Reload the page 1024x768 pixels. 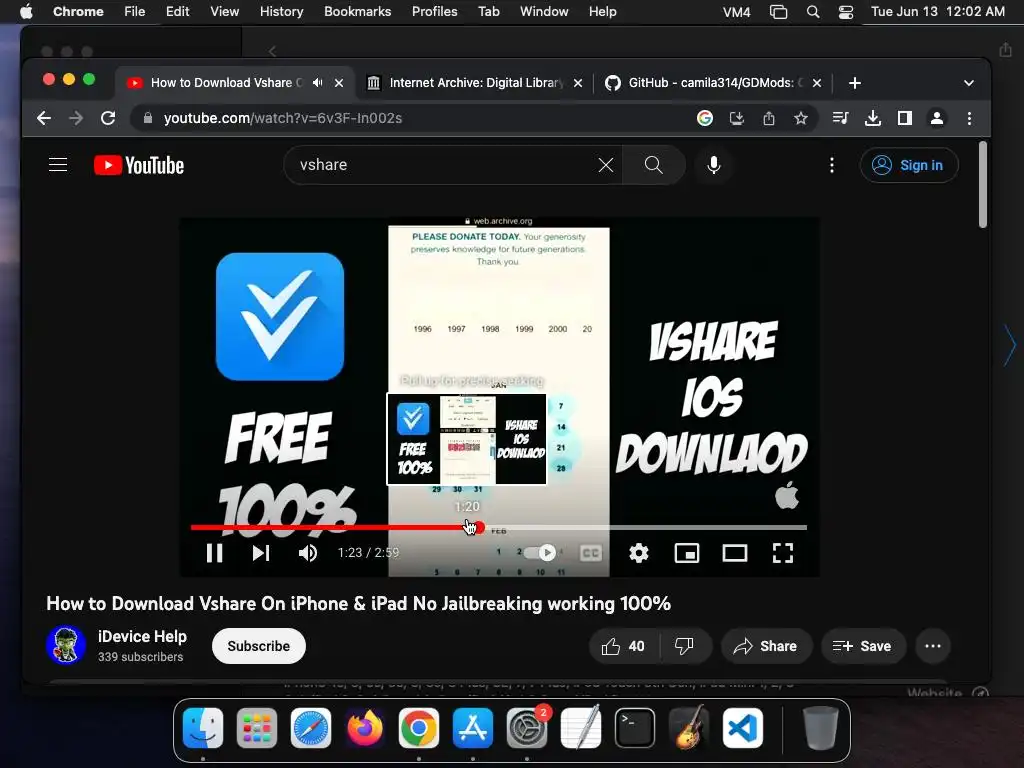tap(108, 118)
